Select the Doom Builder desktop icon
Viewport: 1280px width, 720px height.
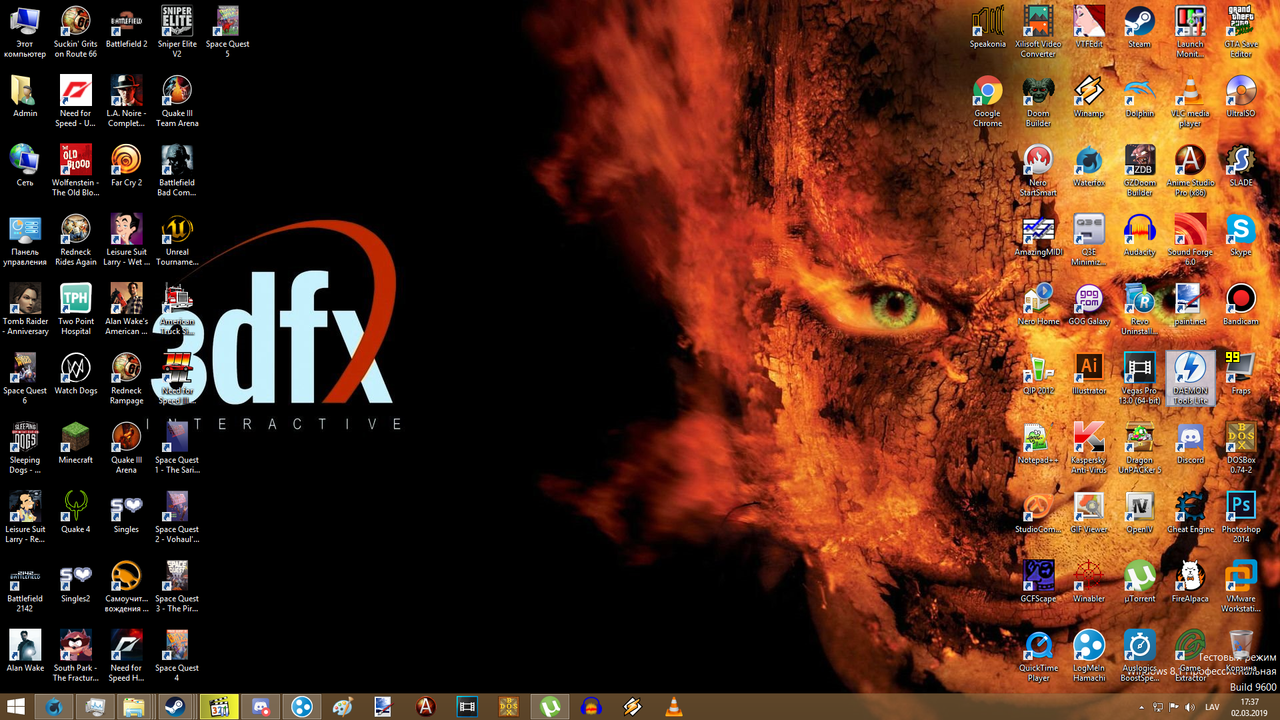click(x=1038, y=102)
